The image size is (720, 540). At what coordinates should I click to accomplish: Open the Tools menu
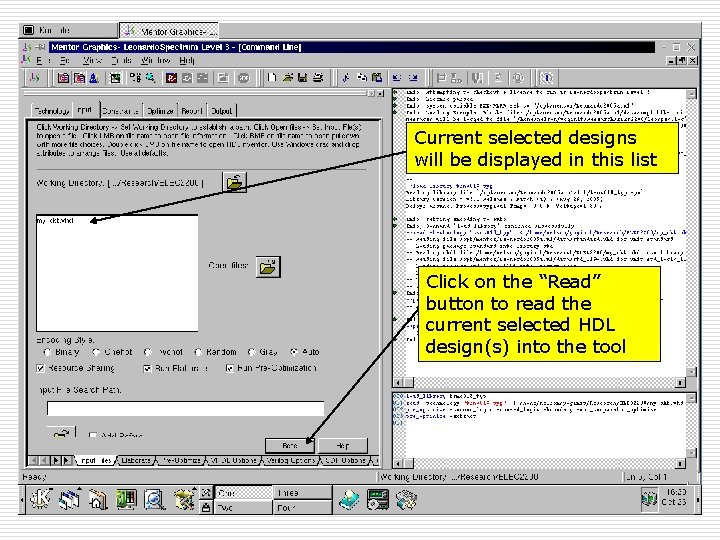point(121,61)
